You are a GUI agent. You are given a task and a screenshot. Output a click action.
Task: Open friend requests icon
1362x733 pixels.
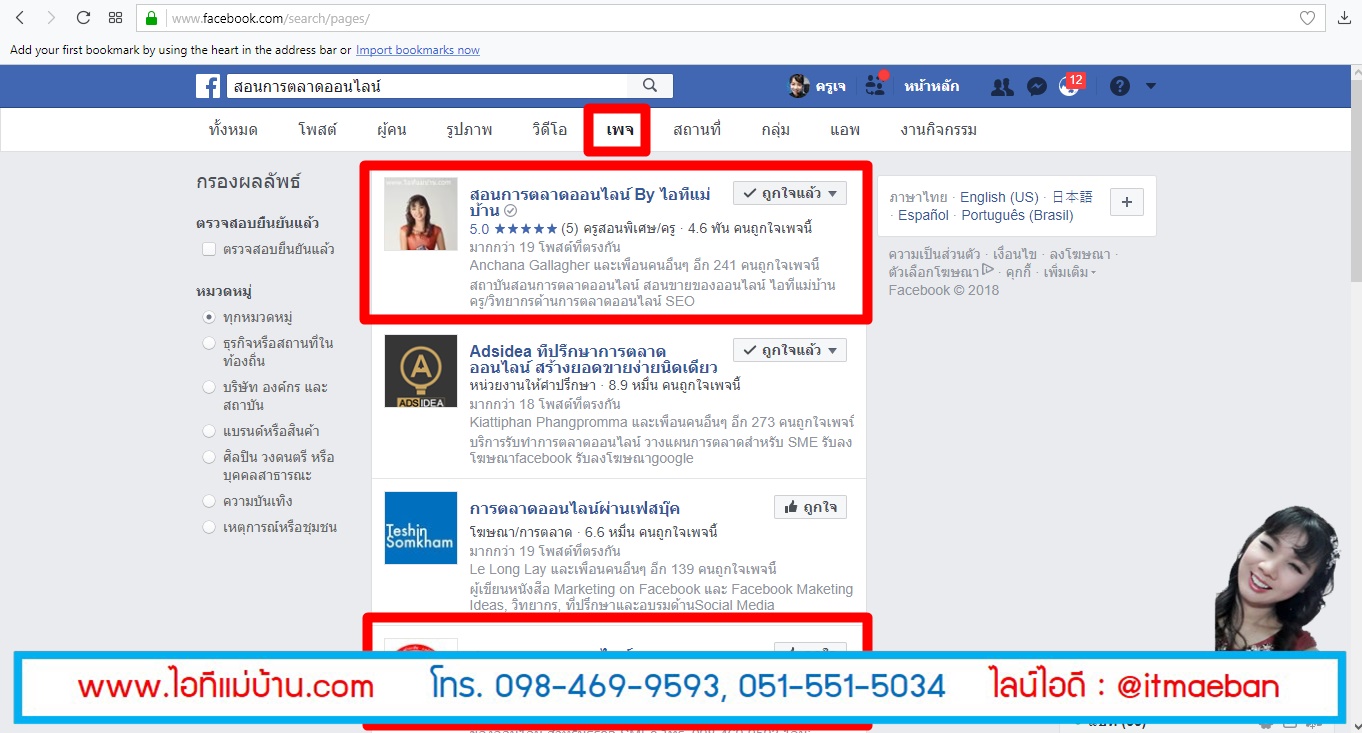click(x=1002, y=87)
